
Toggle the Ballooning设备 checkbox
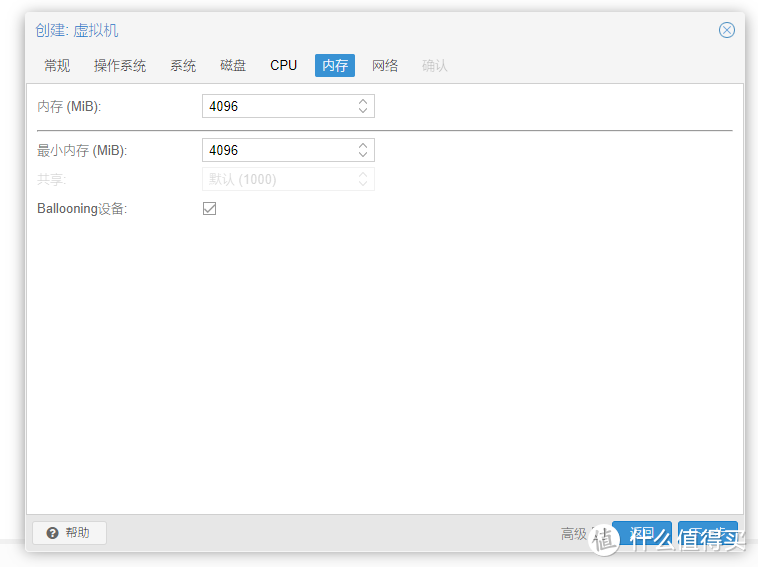(209, 208)
